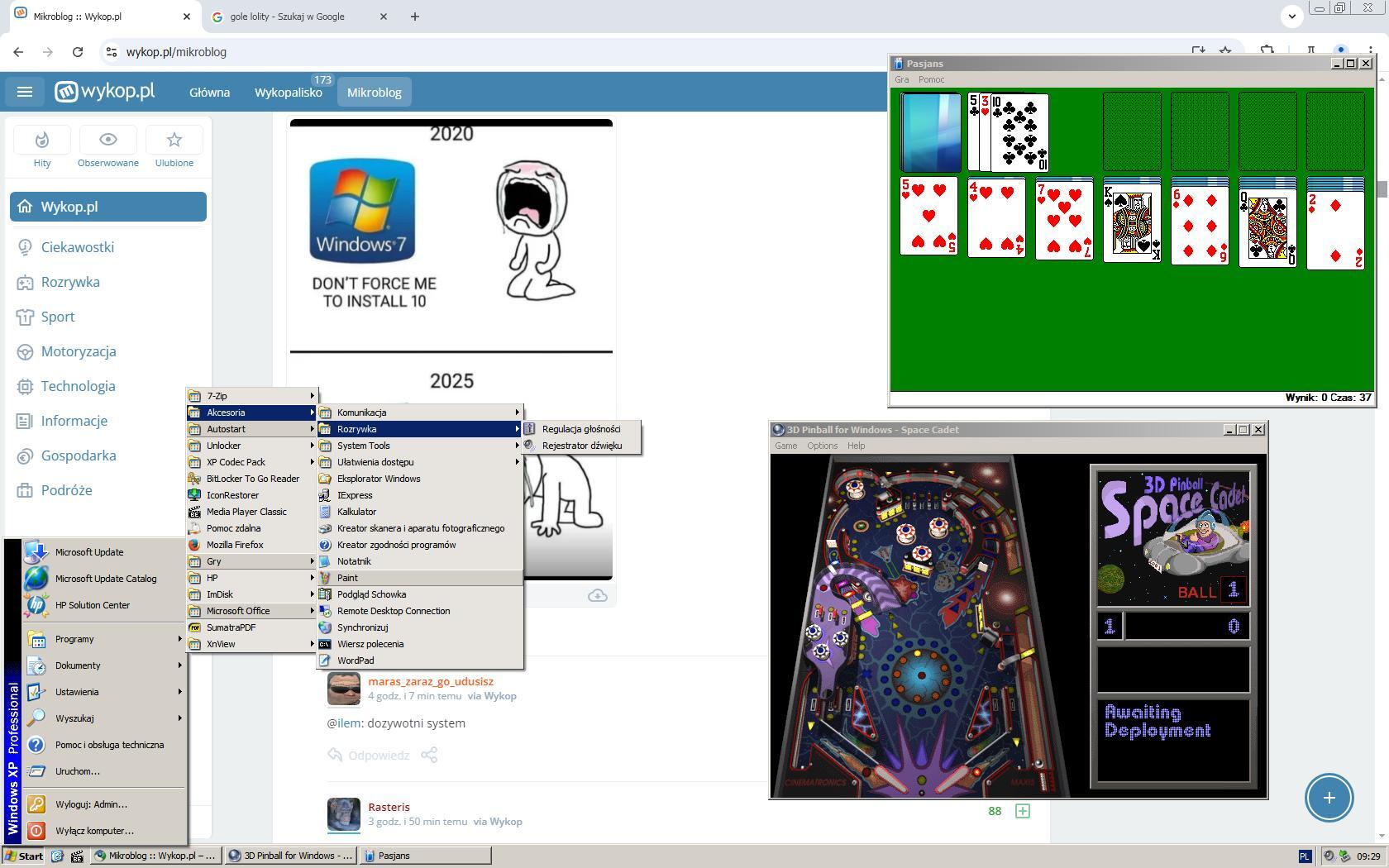This screenshot has width=1389, height=868.
Task: Expand the Komunikacja submenu
Action: (x=420, y=413)
